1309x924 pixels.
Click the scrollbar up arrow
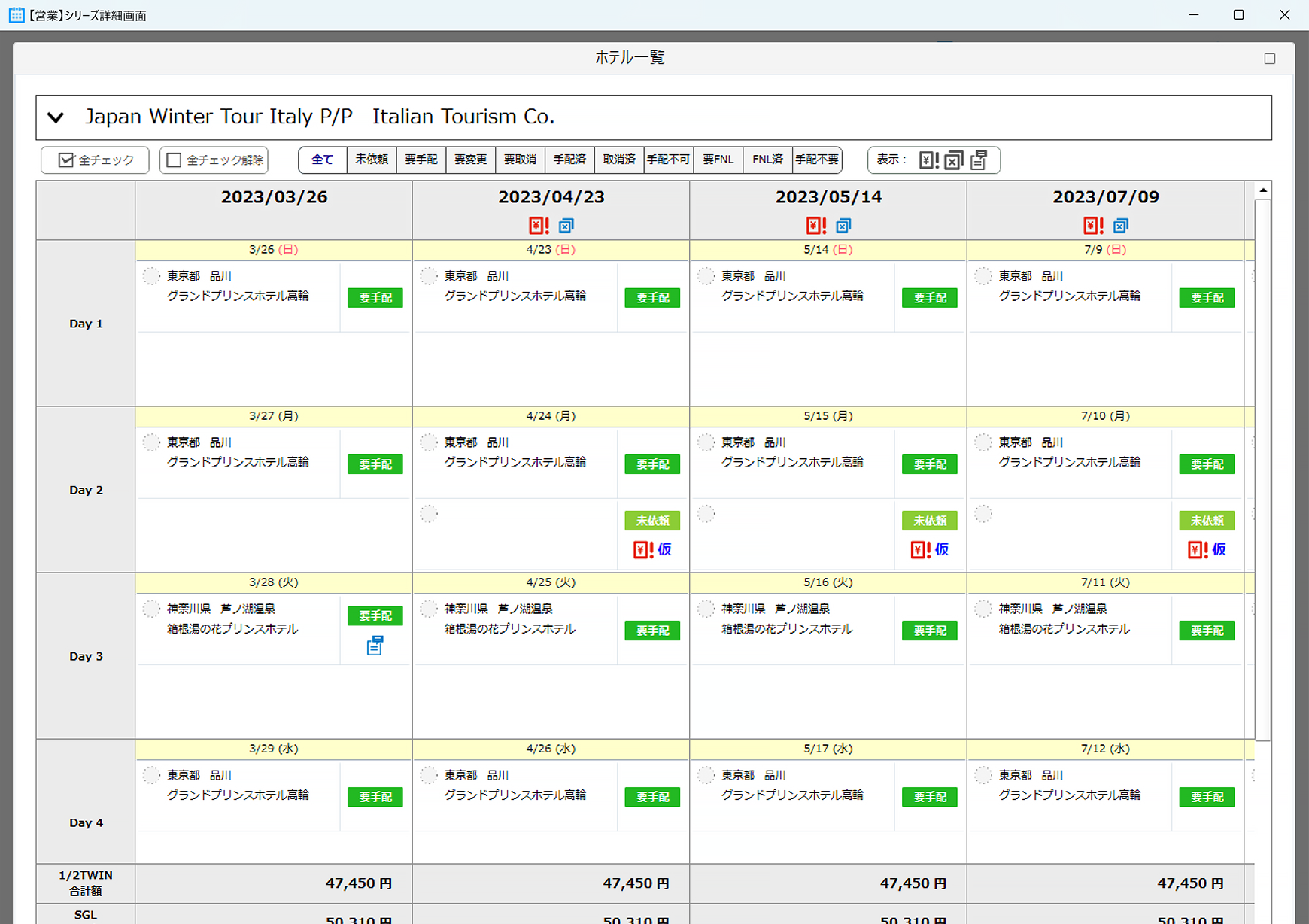(x=1263, y=190)
